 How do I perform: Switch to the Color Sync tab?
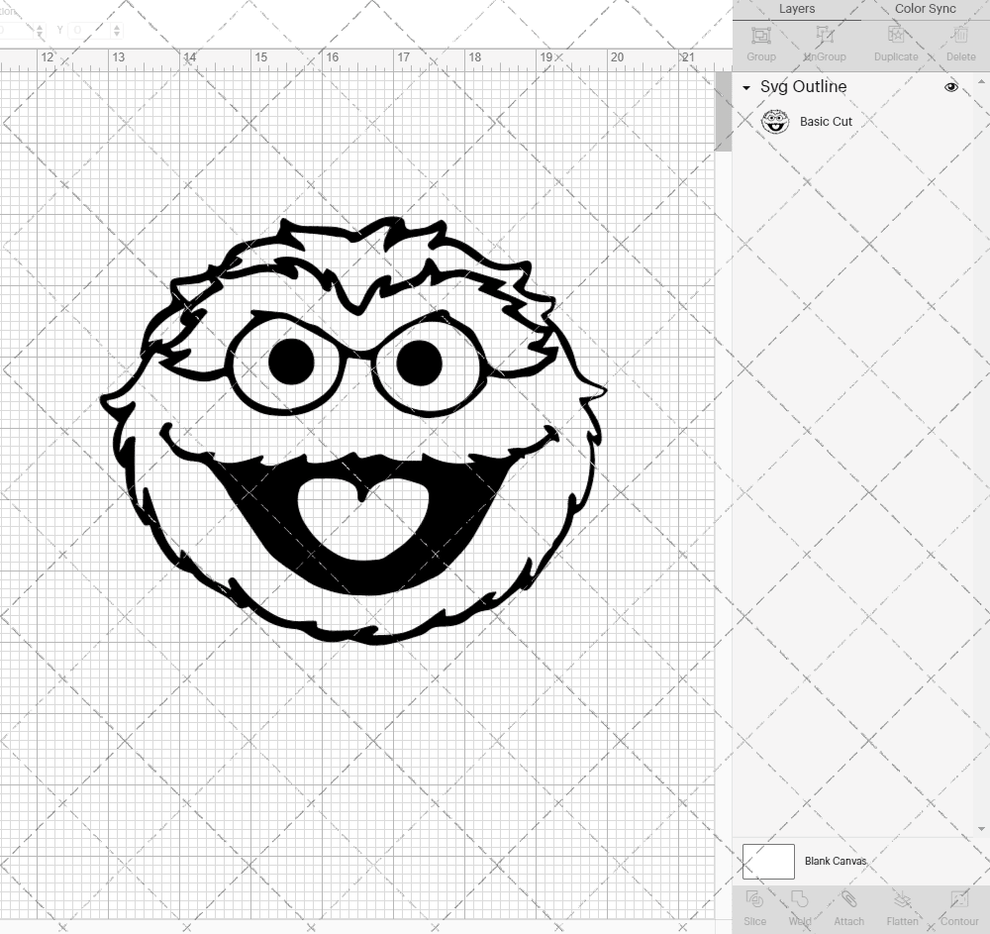tap(925, 9)
